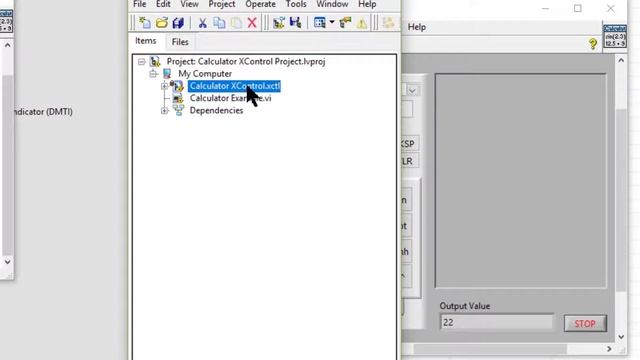Switch to the Files tab
The image size is (640, 360).
[x=180, y=42]
